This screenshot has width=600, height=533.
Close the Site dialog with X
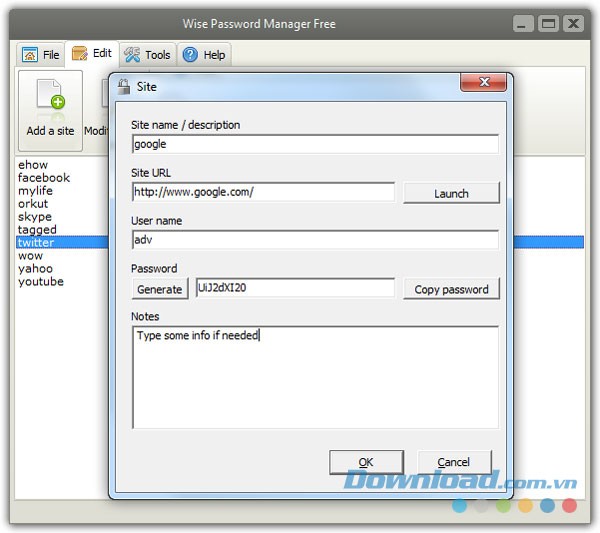484,82
